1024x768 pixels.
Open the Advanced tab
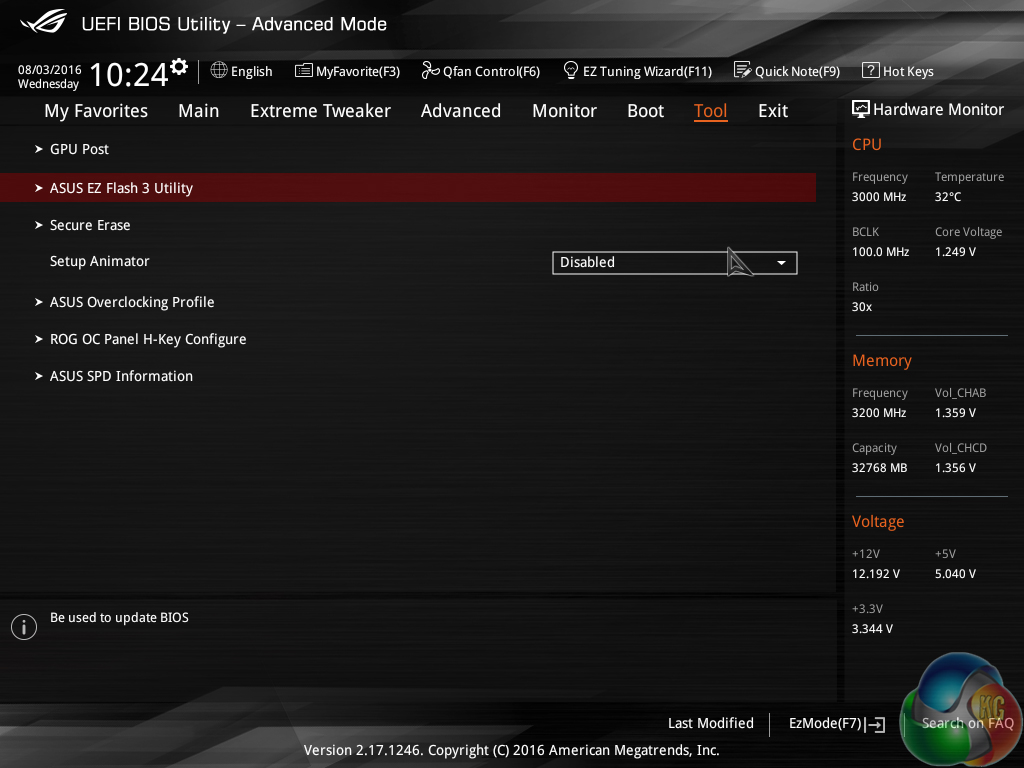coord(460,111)
